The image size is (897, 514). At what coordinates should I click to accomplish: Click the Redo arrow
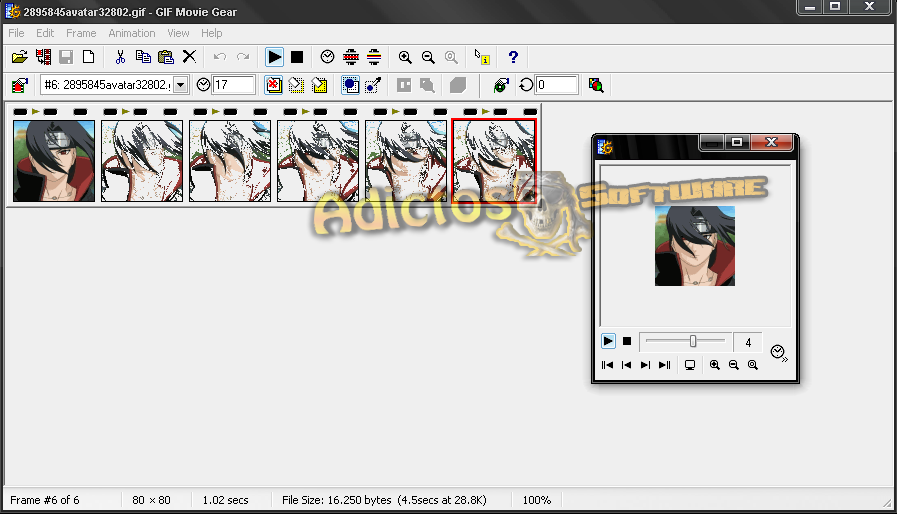click(243, 57)
